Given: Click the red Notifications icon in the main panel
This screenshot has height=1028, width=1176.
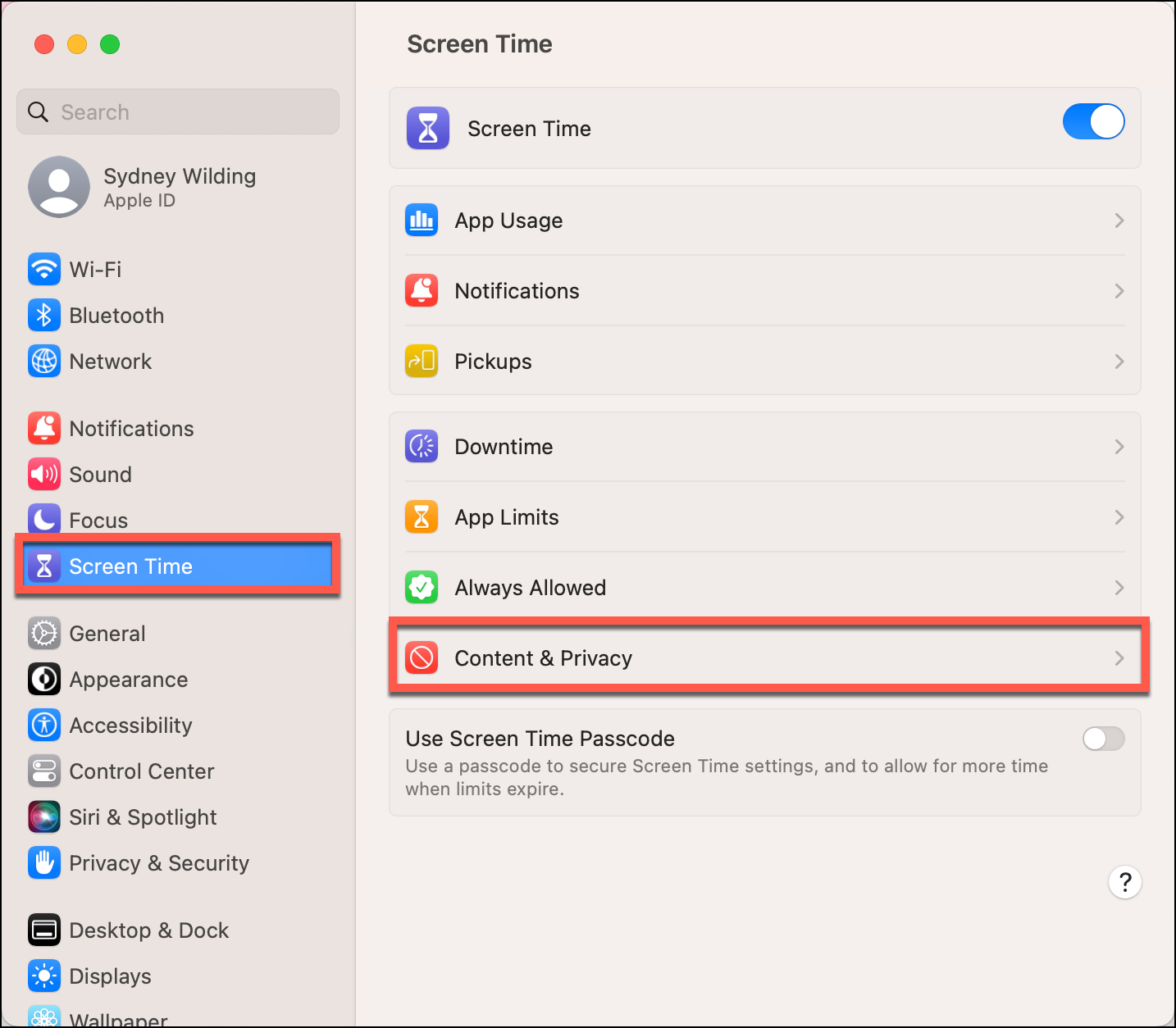Looking at the screenshot, I should point(422,290).
